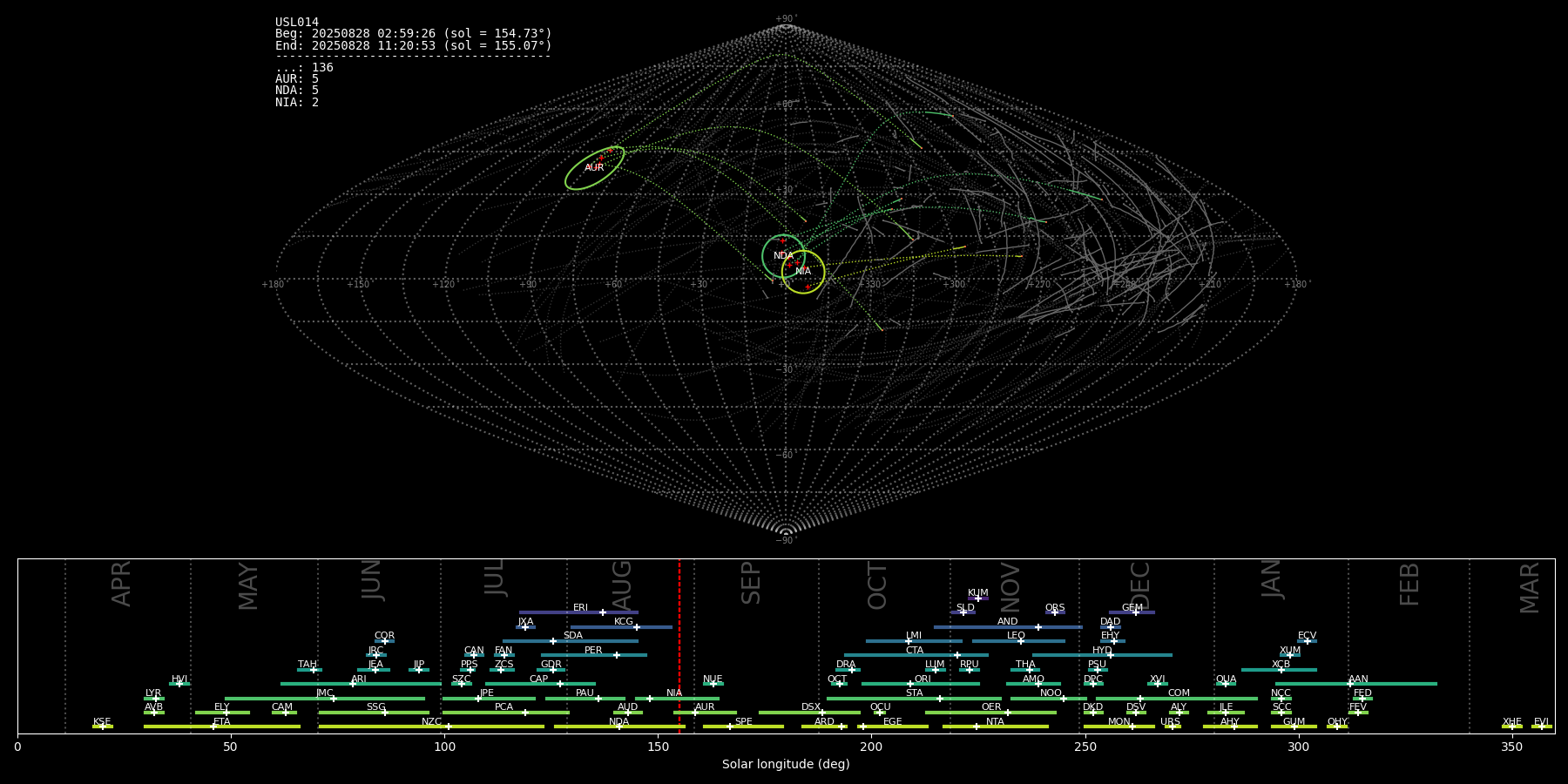Click the 'AUR: 5' count in header
Image resolution: width=1568 pixels, height=784 pixels.
click(297, 79)
